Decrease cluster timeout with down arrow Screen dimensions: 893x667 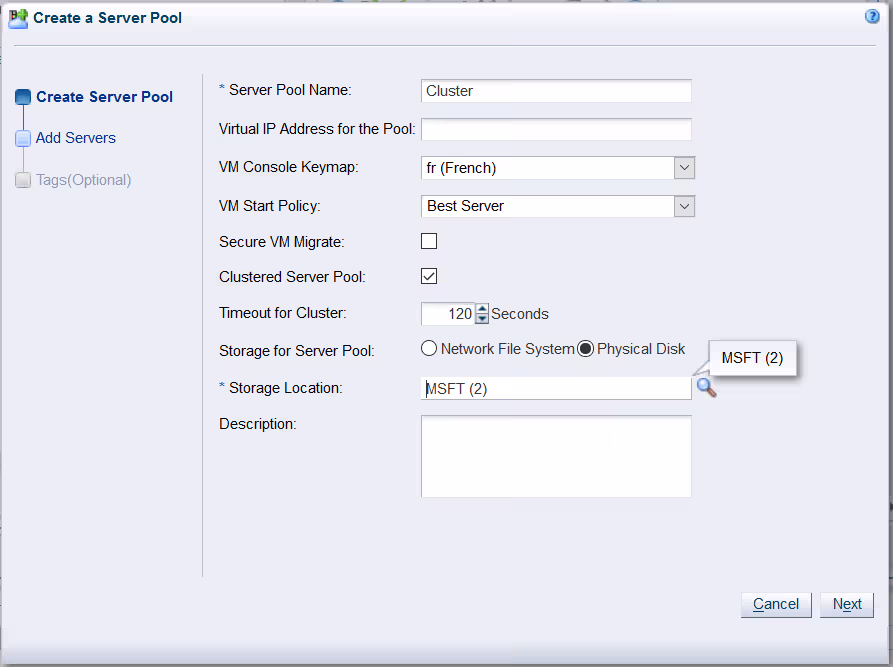coord(482,319)
